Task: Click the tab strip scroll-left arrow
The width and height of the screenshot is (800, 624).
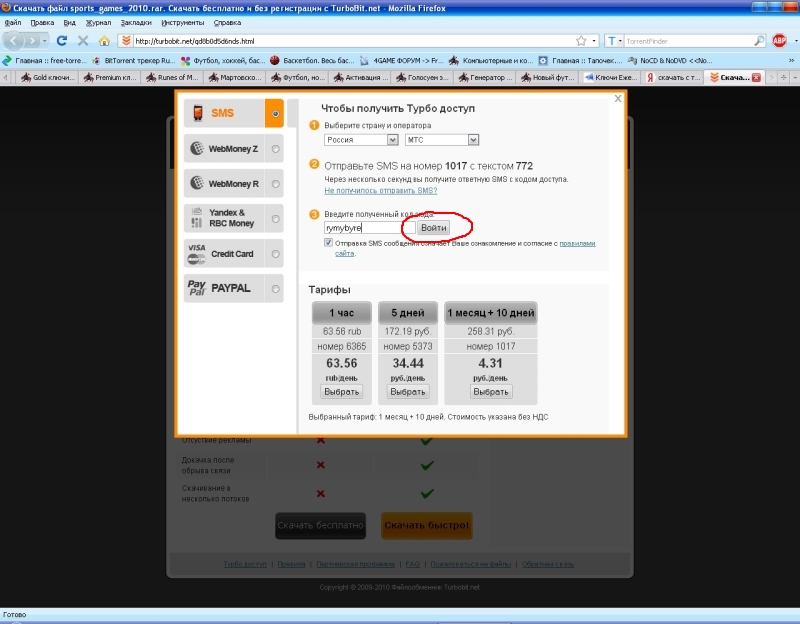Action: (6, 78)
